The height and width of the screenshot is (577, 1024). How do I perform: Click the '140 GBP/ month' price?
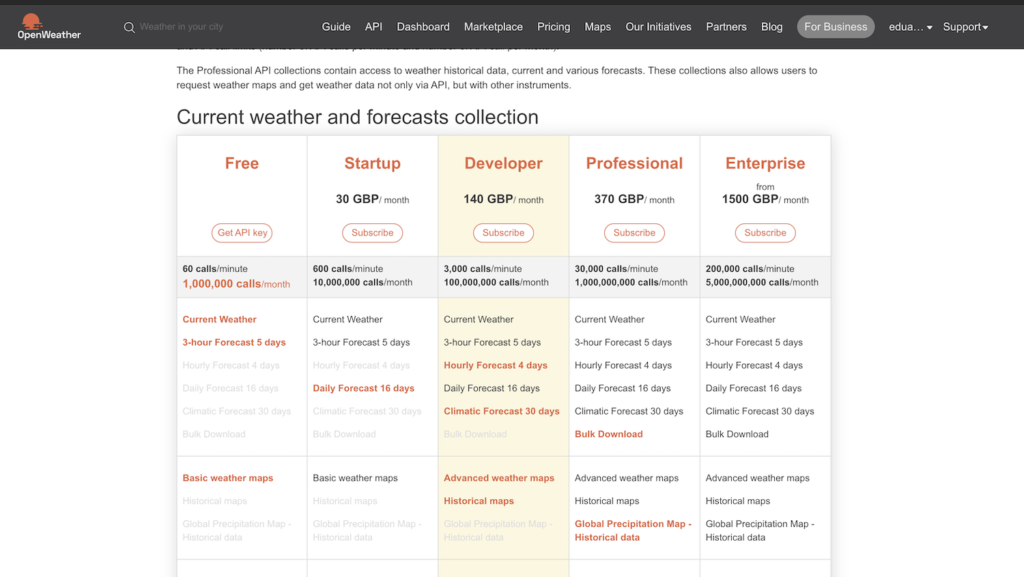click(504, 199)
